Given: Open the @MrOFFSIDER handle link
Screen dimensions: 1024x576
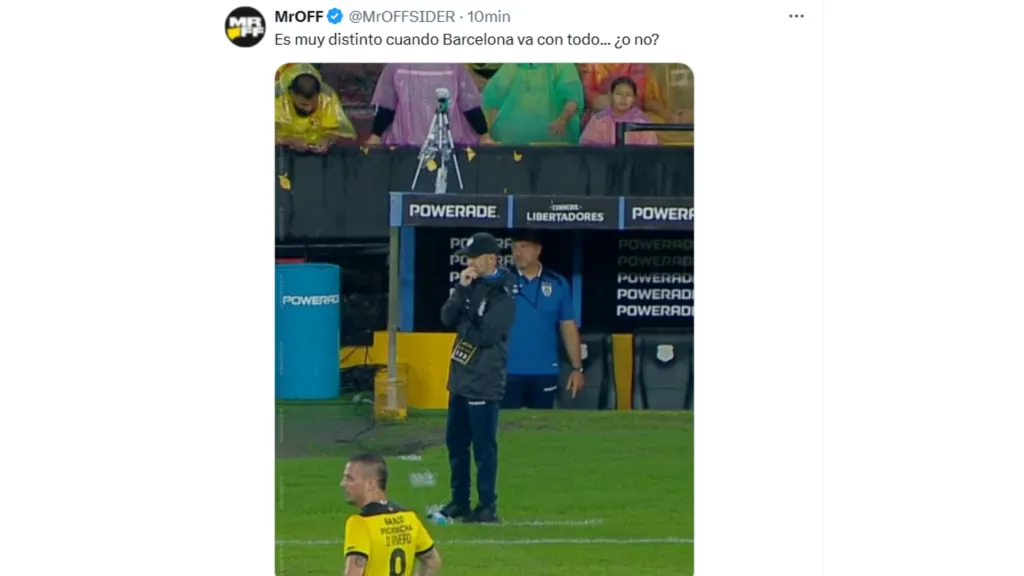Looking at the screenshot, I should click(402, 16).
